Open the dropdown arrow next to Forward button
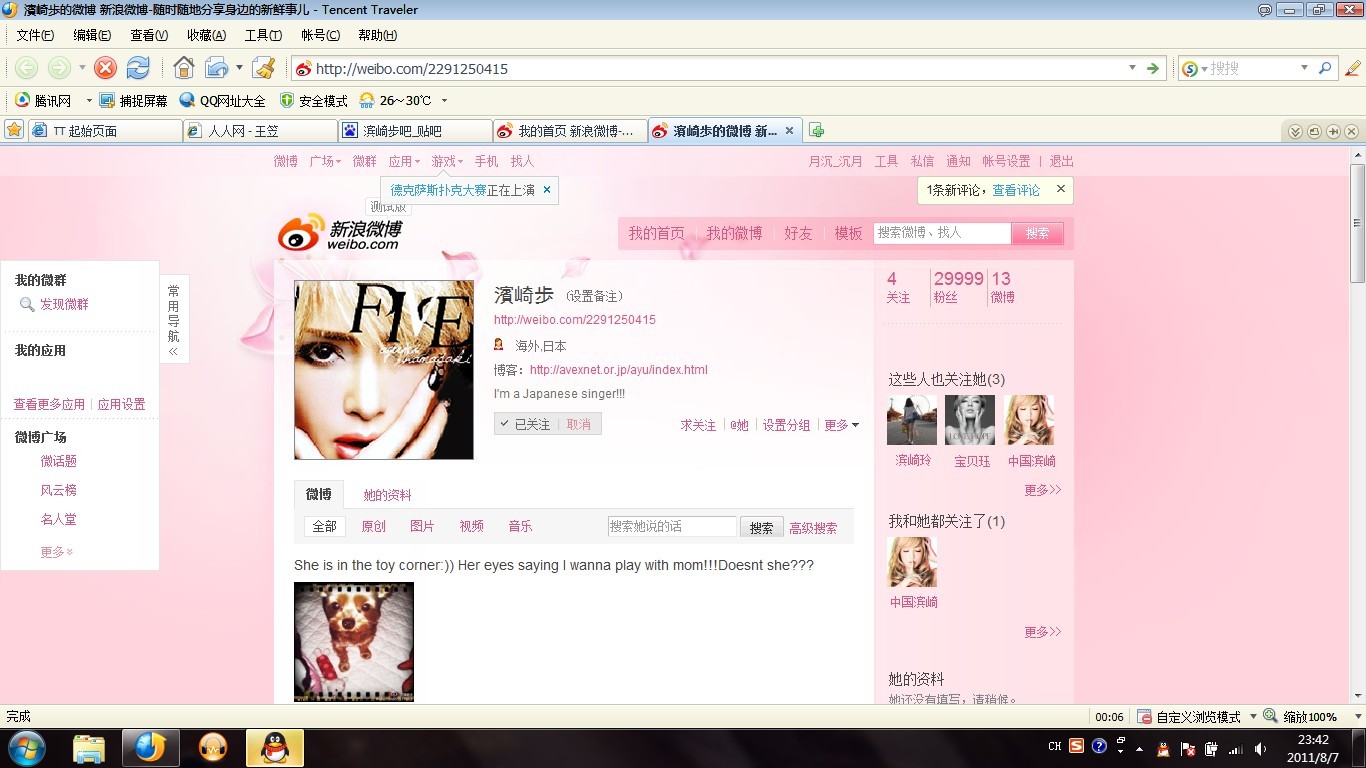The height and width of the screenshot is (768, 1366). [x=82, y=68]
